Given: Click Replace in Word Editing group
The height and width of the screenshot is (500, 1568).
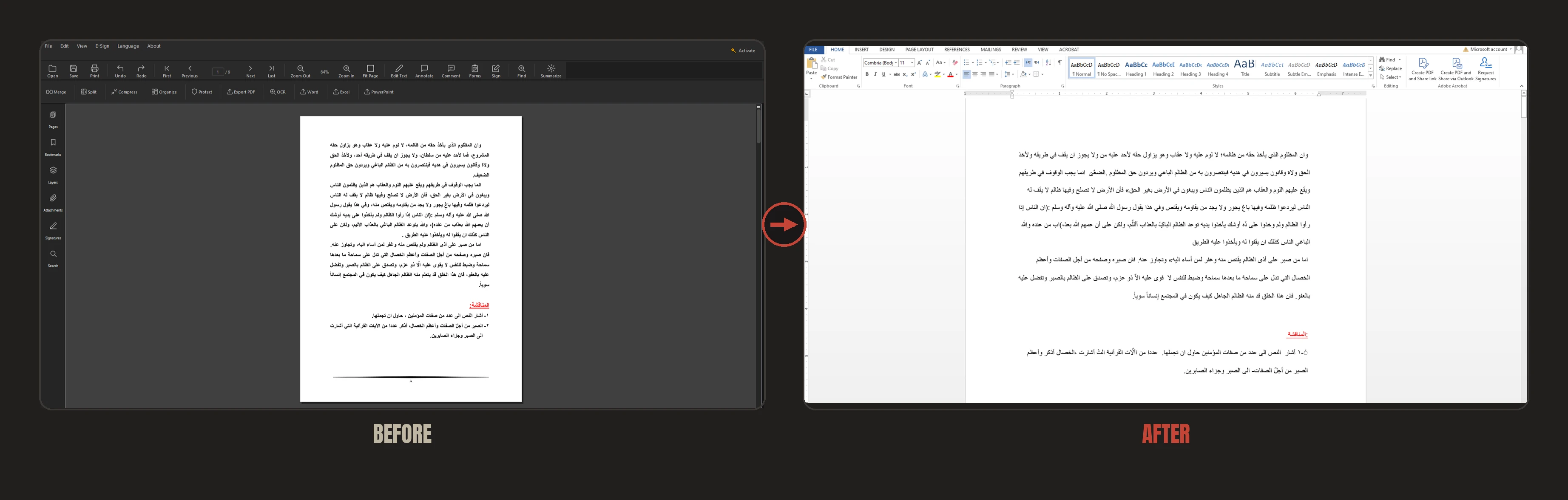Looking at the screenshot, I should pyautogui.click(x=1390, y=69).
